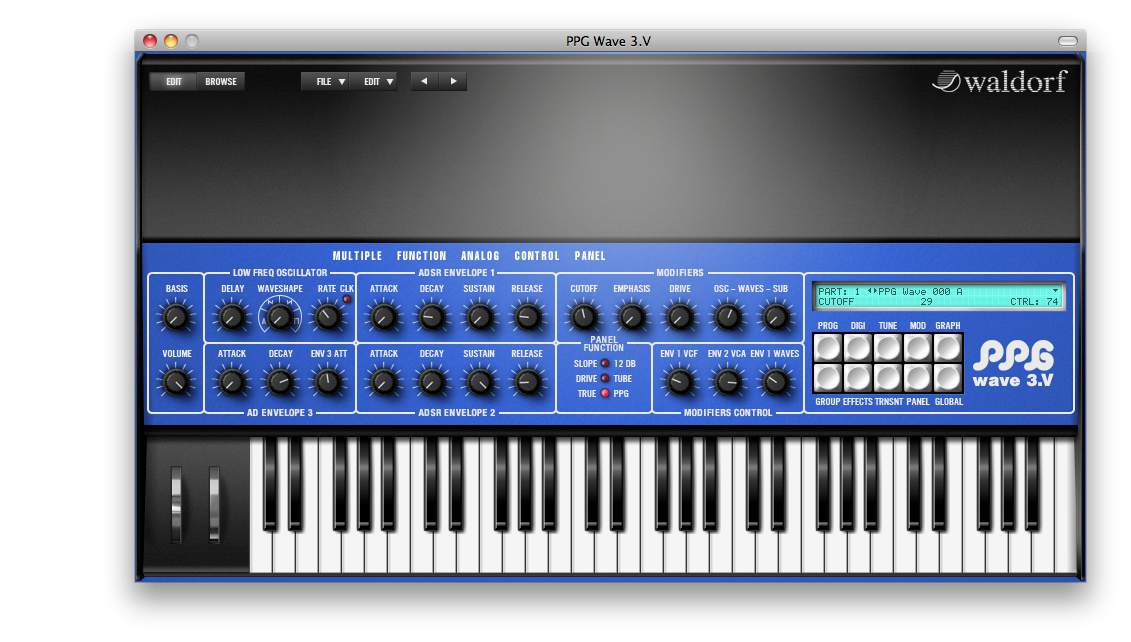Image resolution: width=1131 pixels, height=642 pixels.
Task: Click the TRNSNT keypad button
Action: click(x=887, y=377)
